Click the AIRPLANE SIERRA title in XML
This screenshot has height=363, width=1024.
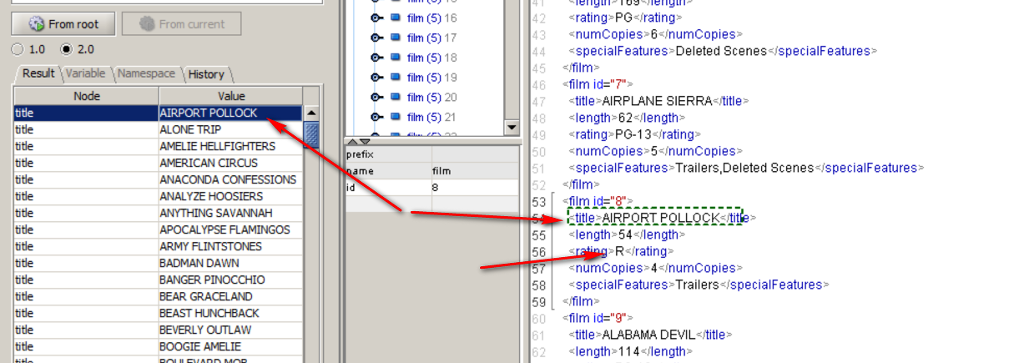pos(656,101)
